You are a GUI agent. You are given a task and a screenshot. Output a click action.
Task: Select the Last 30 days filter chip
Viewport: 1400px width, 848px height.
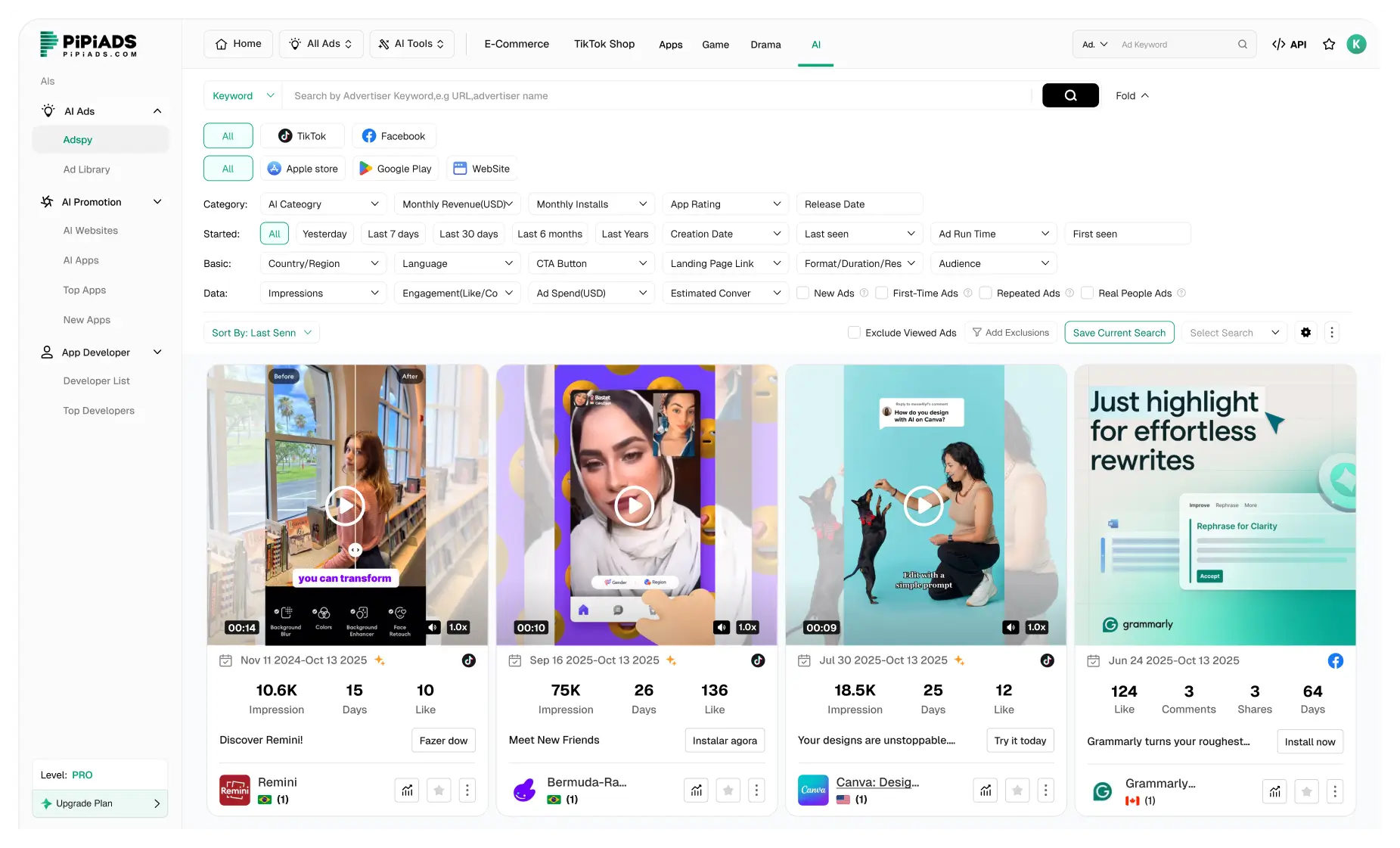point(468,234)
